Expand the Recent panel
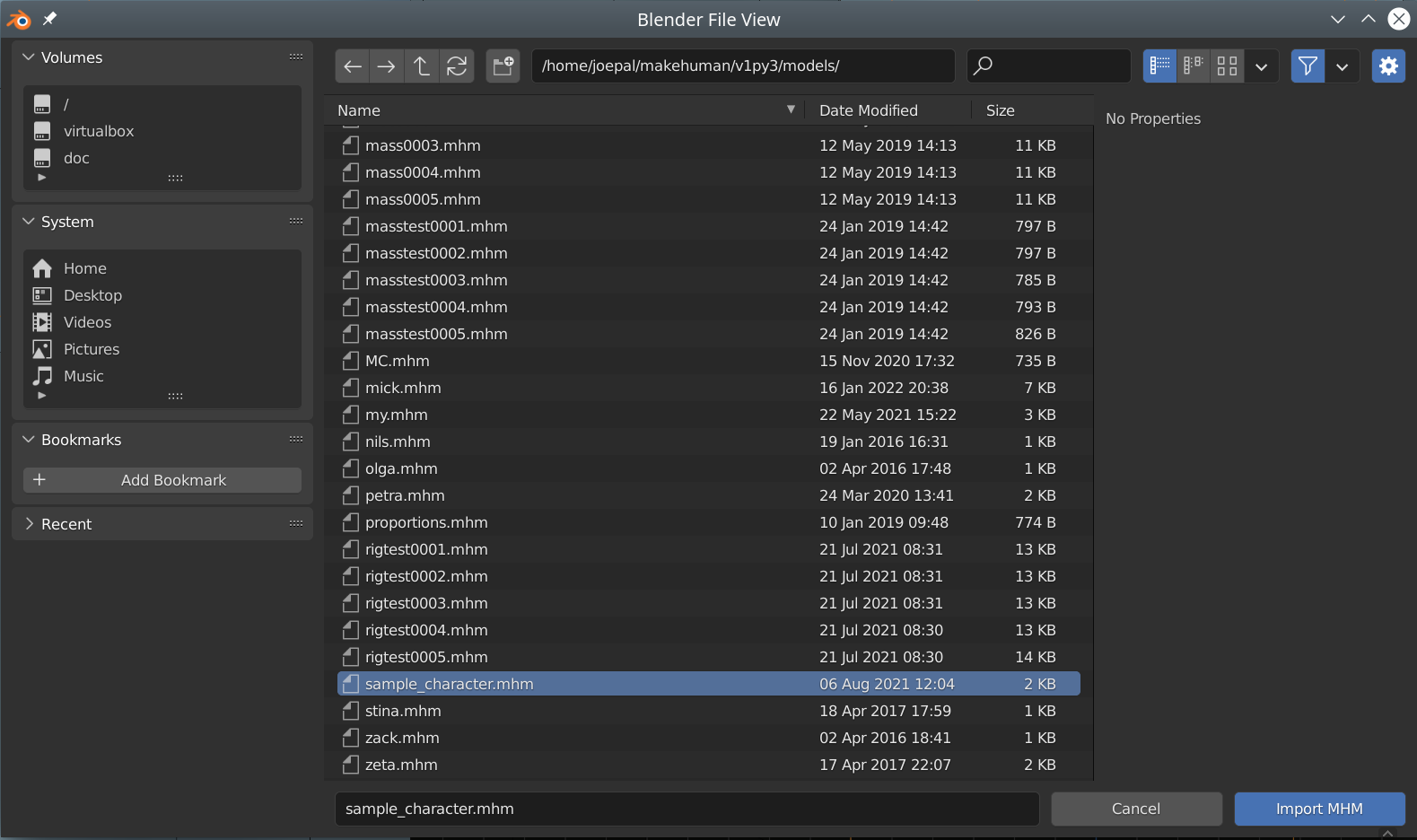Viewport: 1417px width, 840px height. tap(29, 524)
